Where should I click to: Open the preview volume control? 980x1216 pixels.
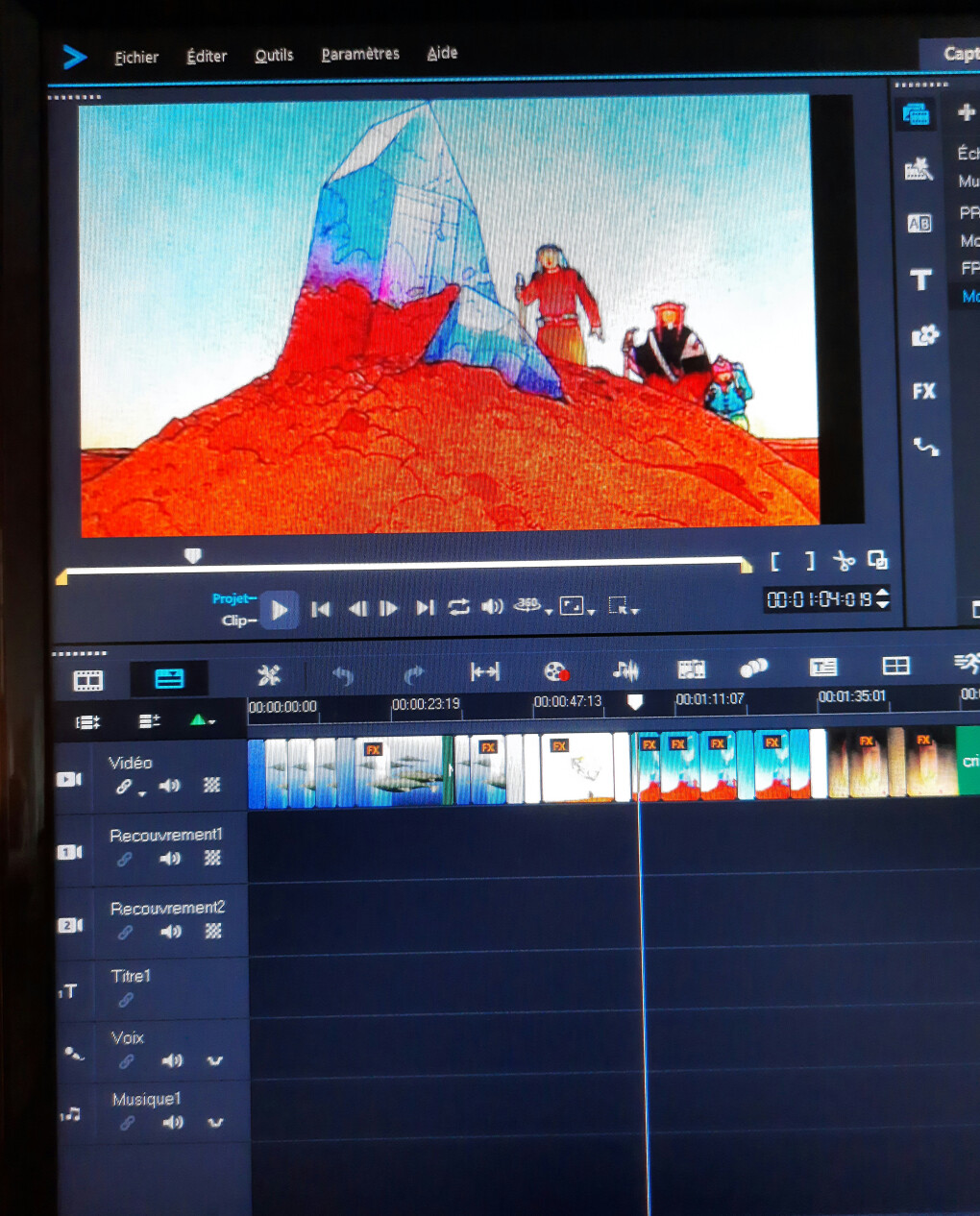(x=492, y=606)
